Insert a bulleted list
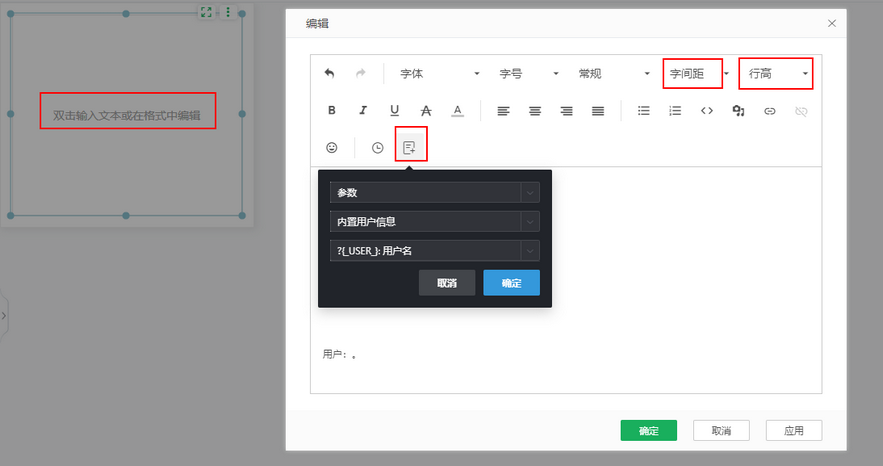Image resolution: width=883 pixels, height=466 pixels. [x=644, y=111]
